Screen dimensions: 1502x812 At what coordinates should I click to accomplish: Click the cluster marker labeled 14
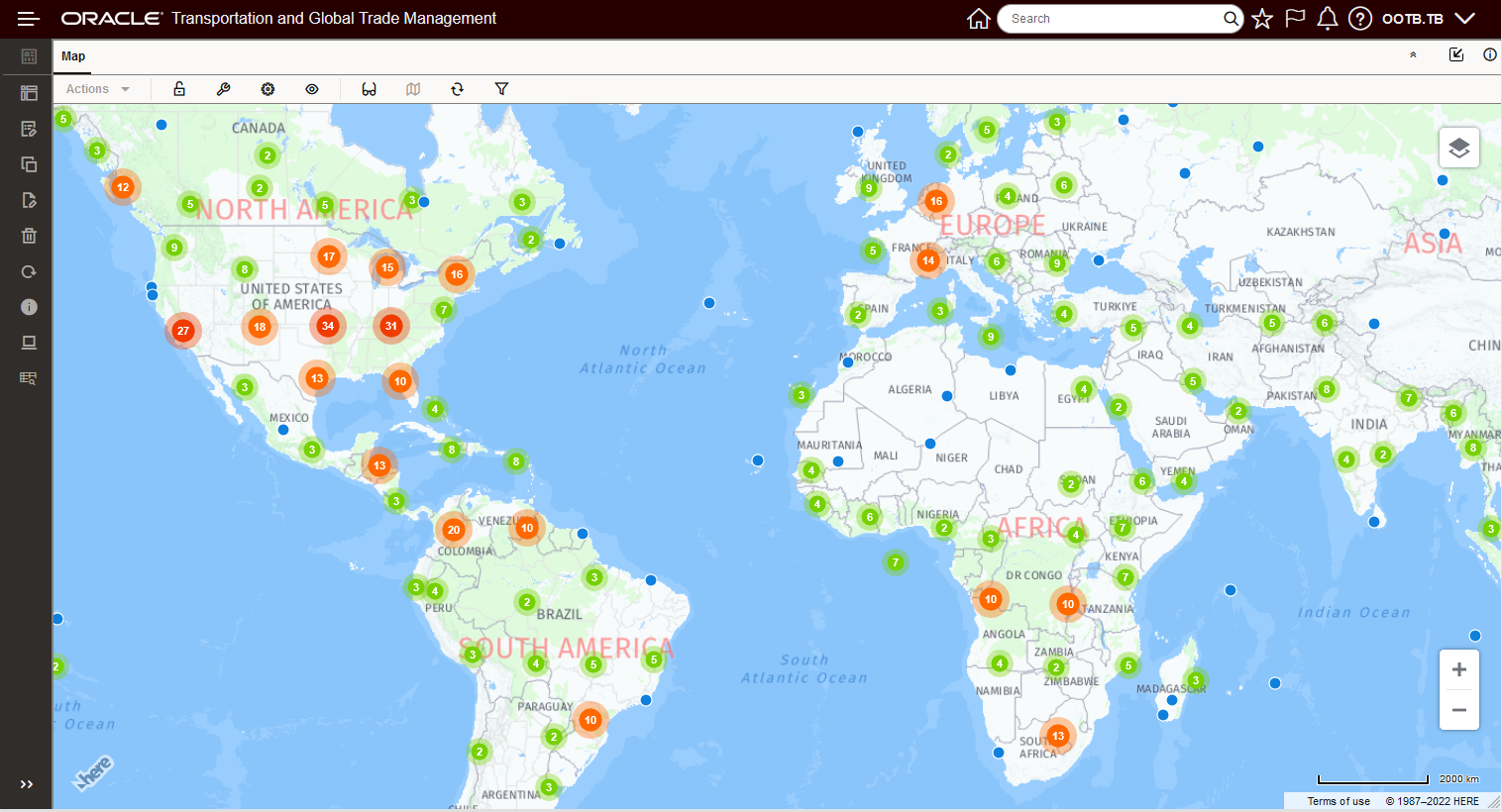pos(928,261)
